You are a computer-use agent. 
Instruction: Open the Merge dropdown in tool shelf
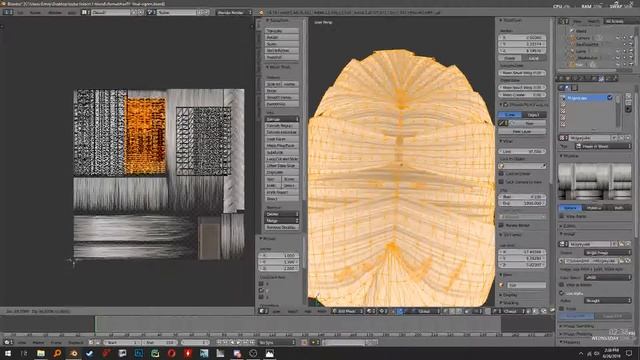[282, 220]
